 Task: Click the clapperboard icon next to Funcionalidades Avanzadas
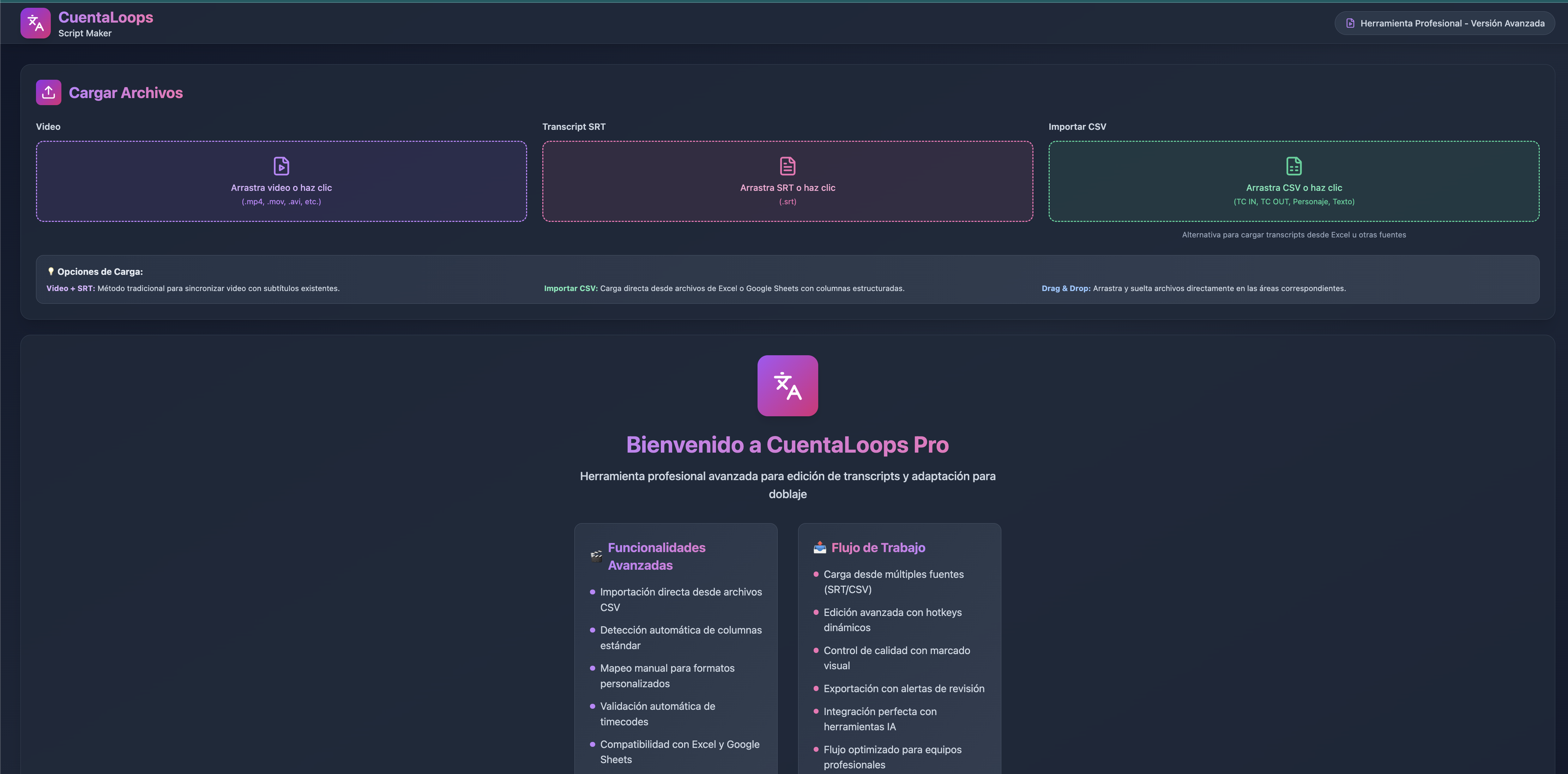pyautogui.click(x=597, y=556)
